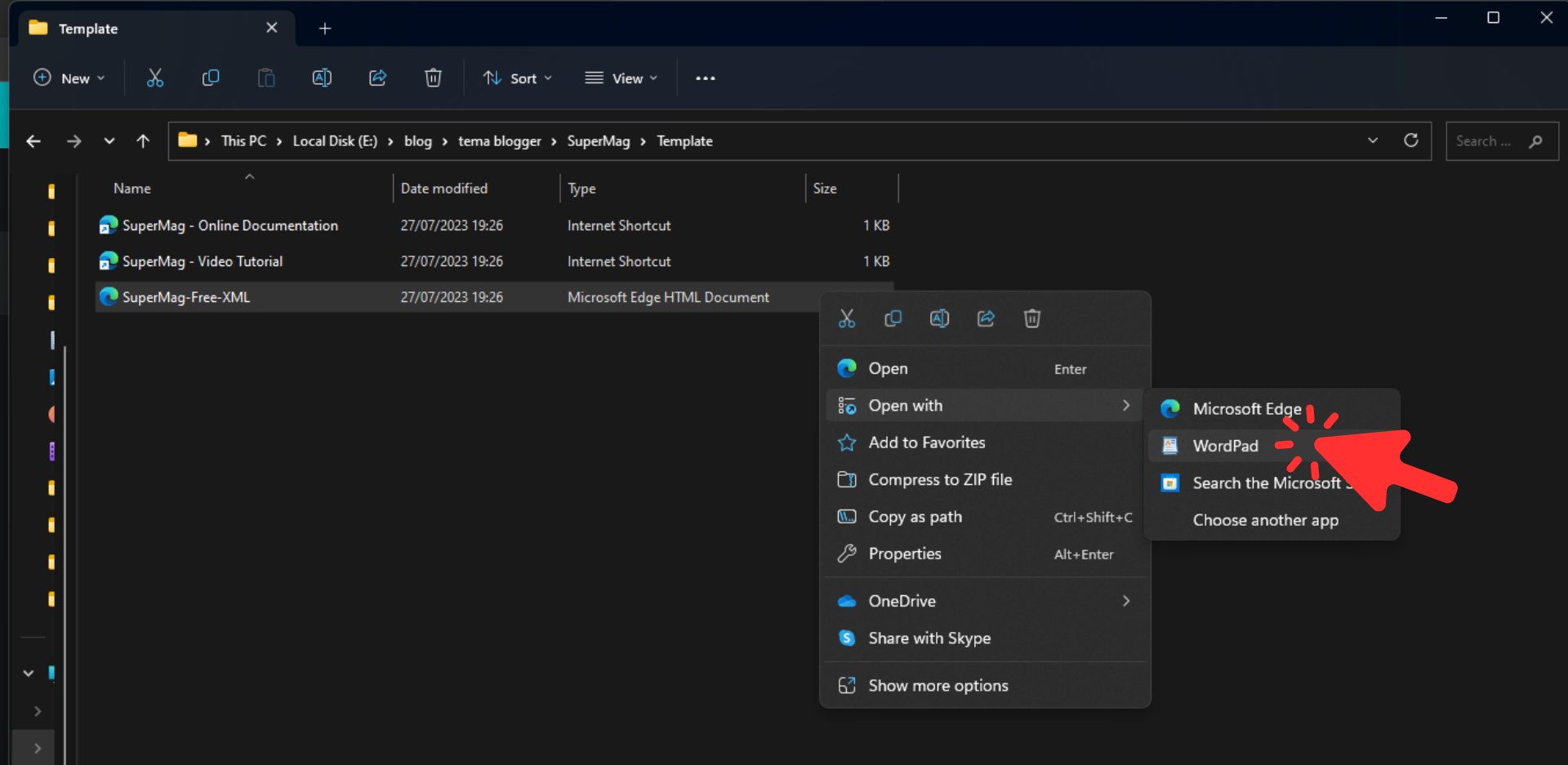Click the Delete trash icon in the toolbar
The image size is (1568, 765).
(x=433, y=78)
